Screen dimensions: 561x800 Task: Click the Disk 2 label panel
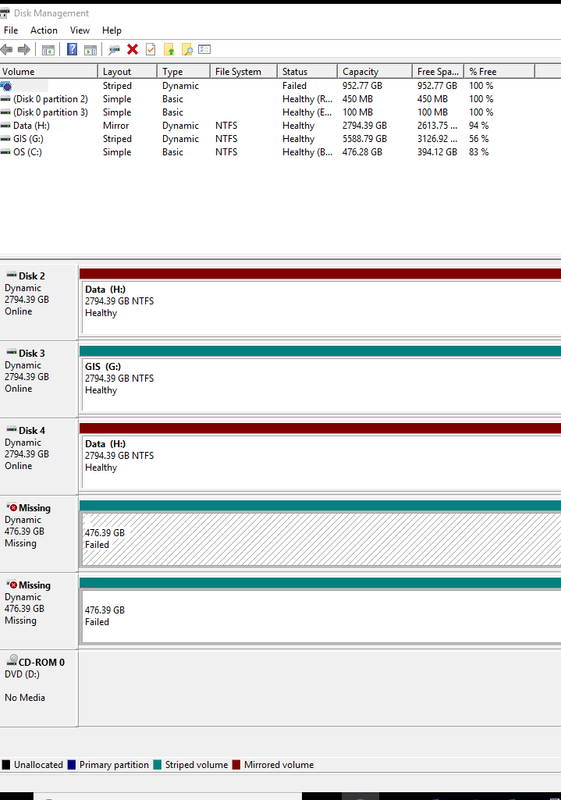click(39, 302)
